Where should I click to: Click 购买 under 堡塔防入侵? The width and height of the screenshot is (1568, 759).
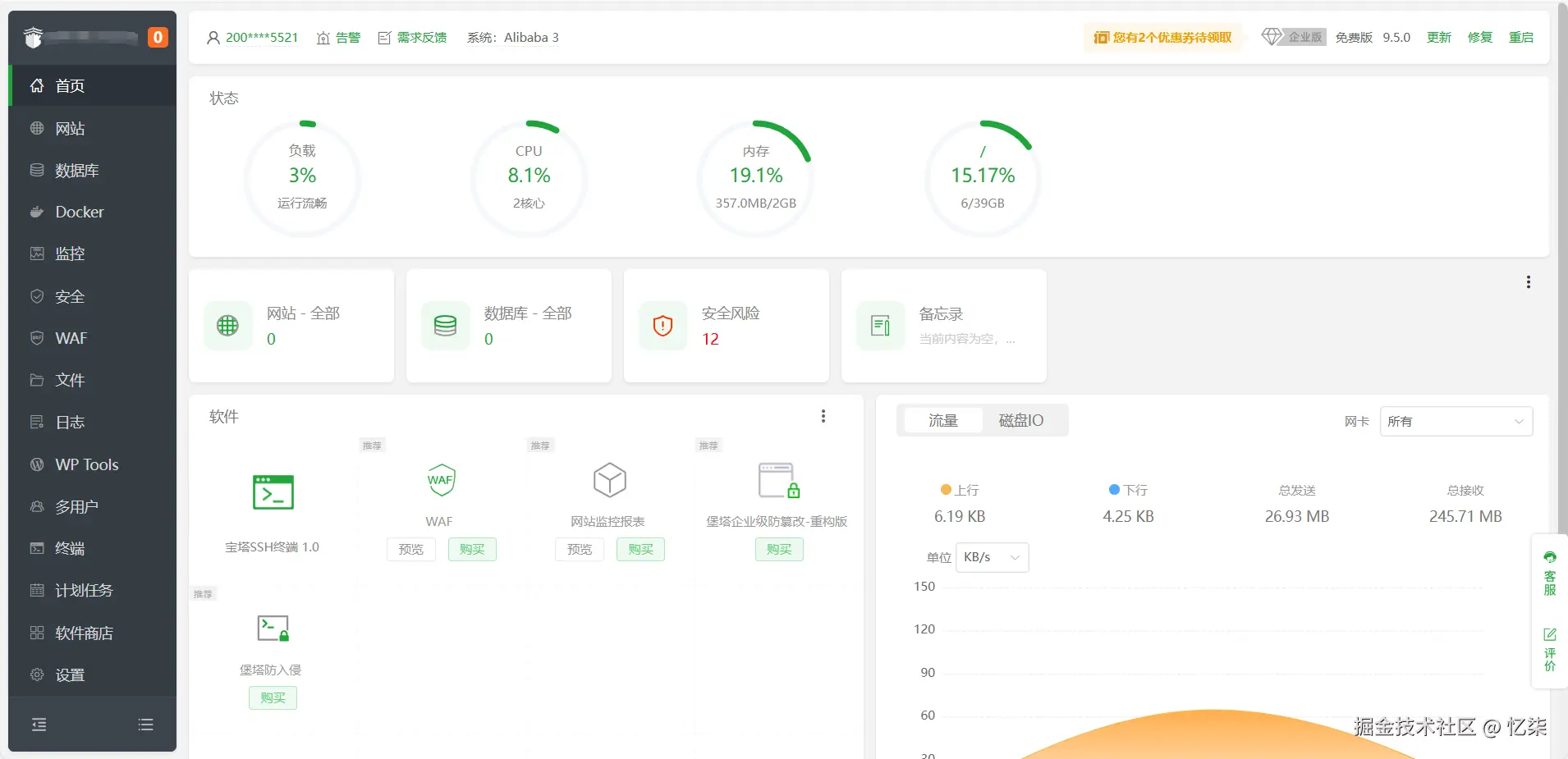[273, 698]
